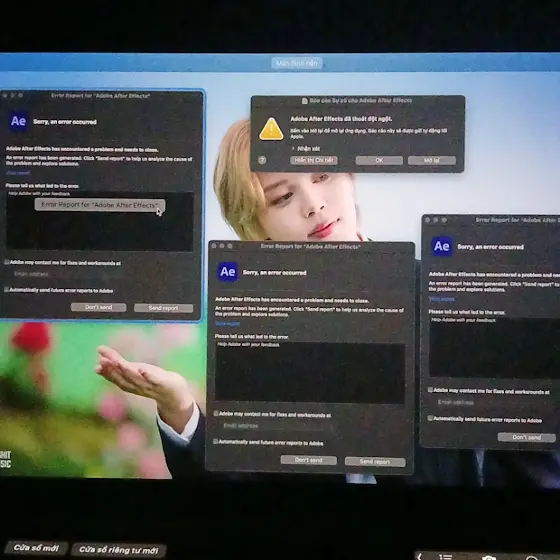Click the help question mark icon in crash dialog
Image resolution: width=560 pixels, height=560 pixels.
[262, 160]
